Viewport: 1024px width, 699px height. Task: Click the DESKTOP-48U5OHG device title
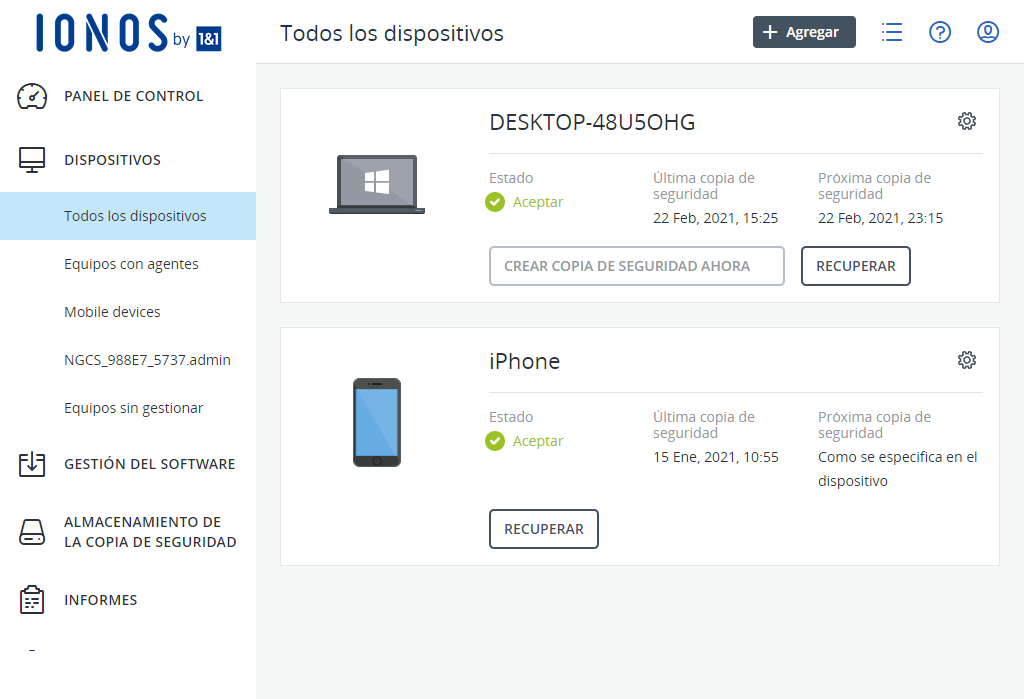(x=592, y=122)
